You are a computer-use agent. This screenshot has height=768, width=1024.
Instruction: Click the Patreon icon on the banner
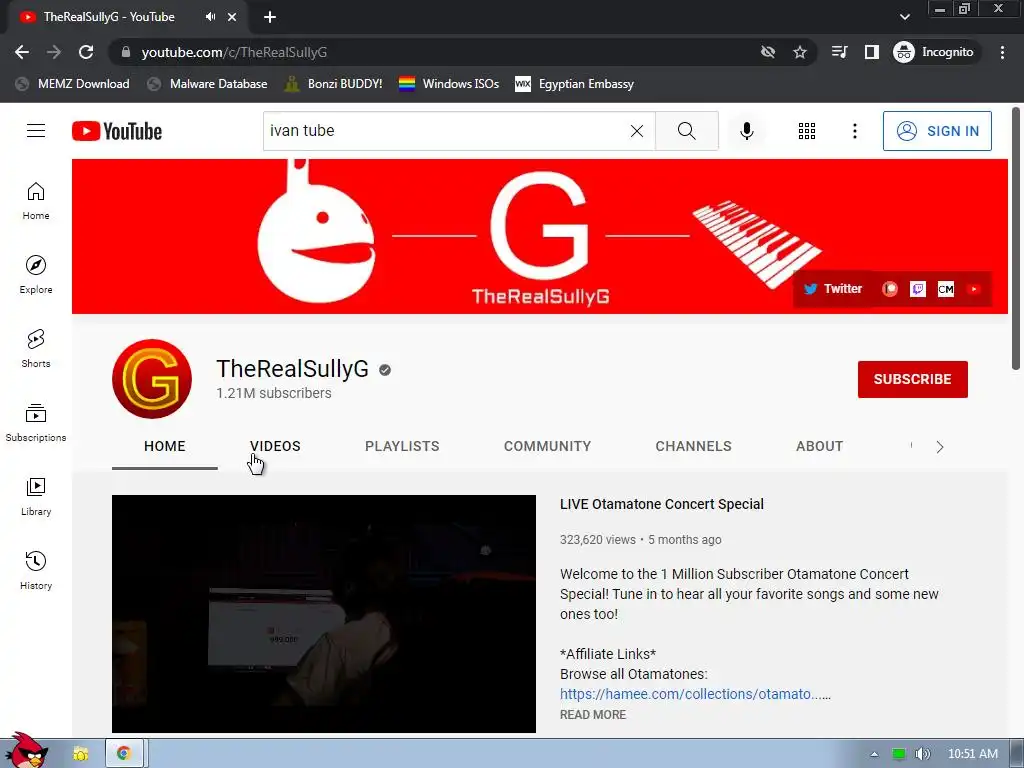click(889, 289)
